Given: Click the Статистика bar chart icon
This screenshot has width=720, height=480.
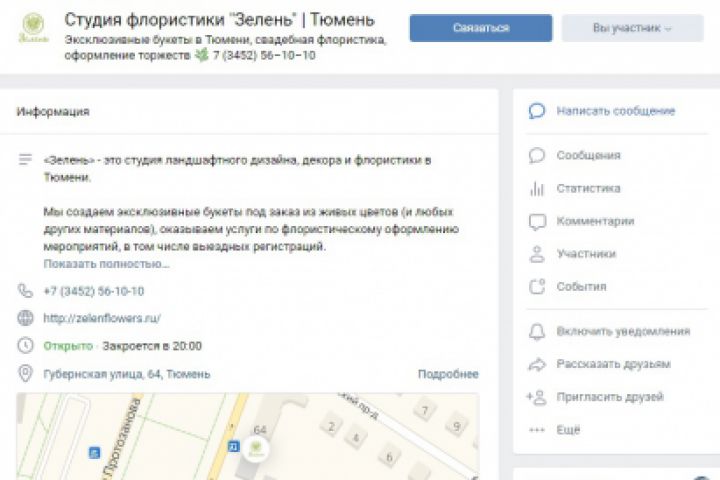Looking at the screenshot, I should pyautogui.click(x=537, y=188).
